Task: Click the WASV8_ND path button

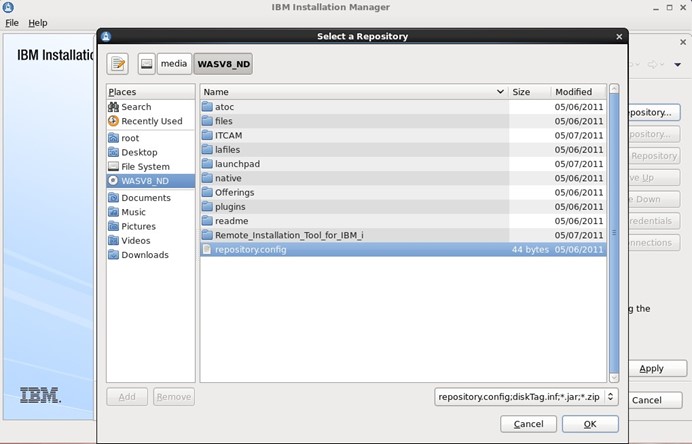Action: (223, 64)
